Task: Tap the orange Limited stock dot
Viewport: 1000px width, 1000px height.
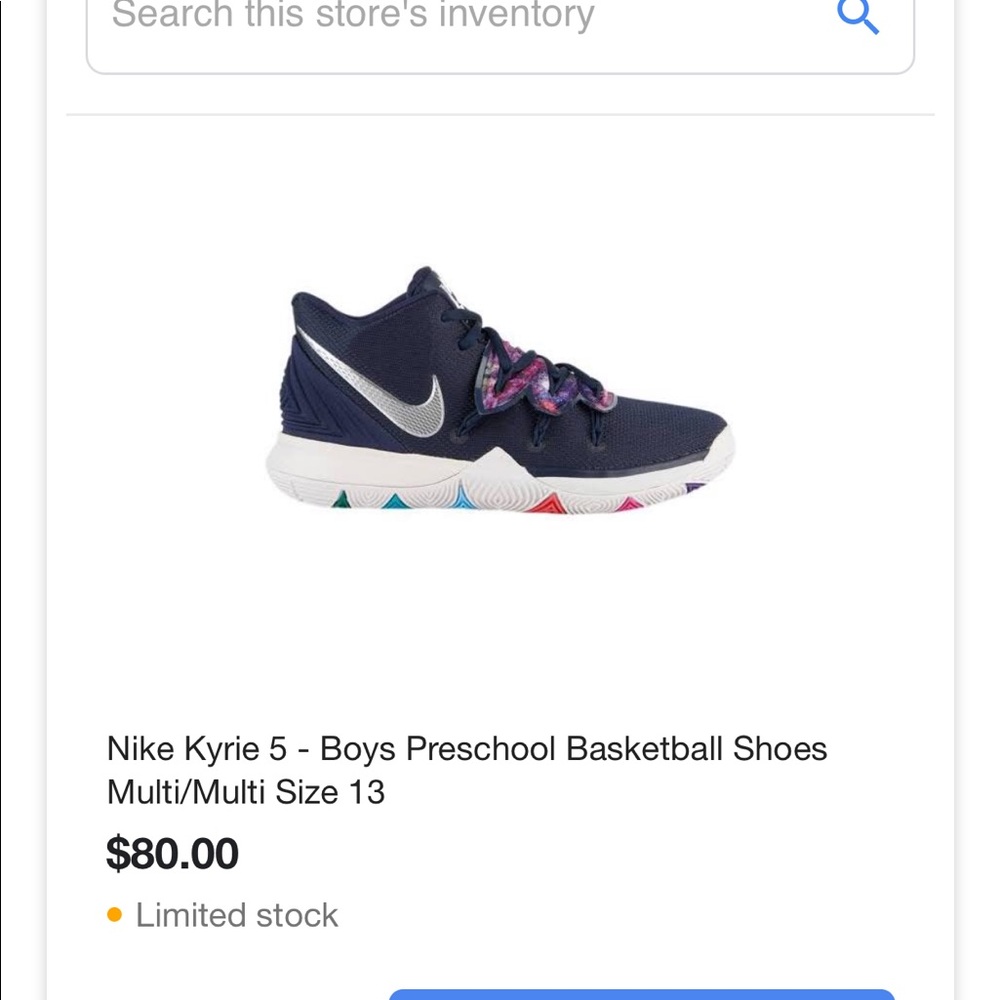Action: 114,914
